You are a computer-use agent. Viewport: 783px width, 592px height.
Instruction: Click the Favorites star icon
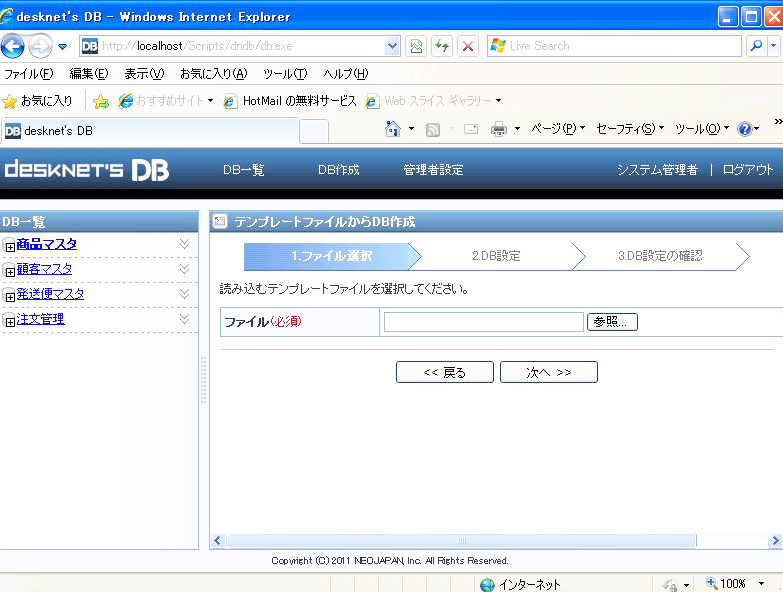[10, 101]
